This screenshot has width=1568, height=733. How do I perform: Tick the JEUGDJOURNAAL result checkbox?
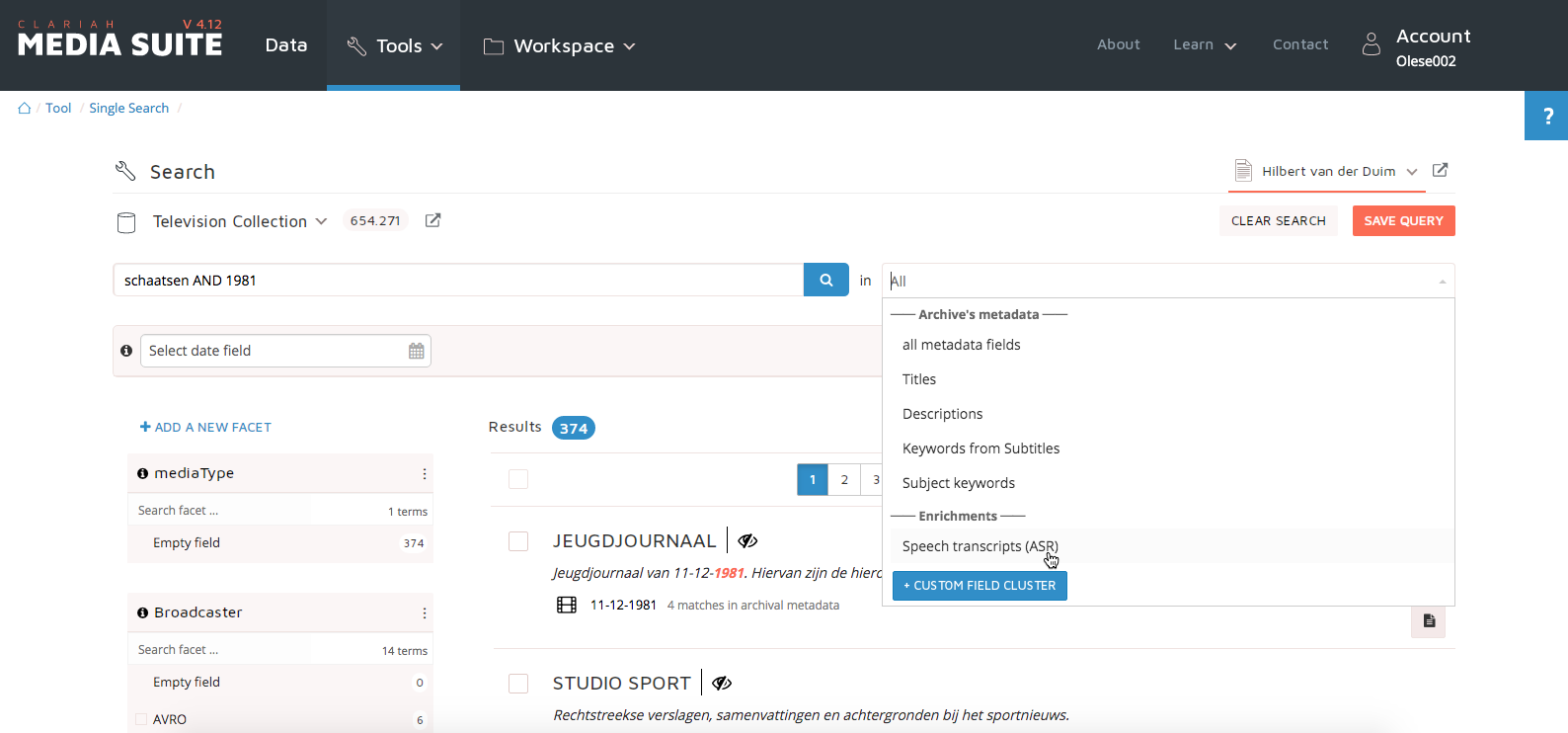(518, 541)
